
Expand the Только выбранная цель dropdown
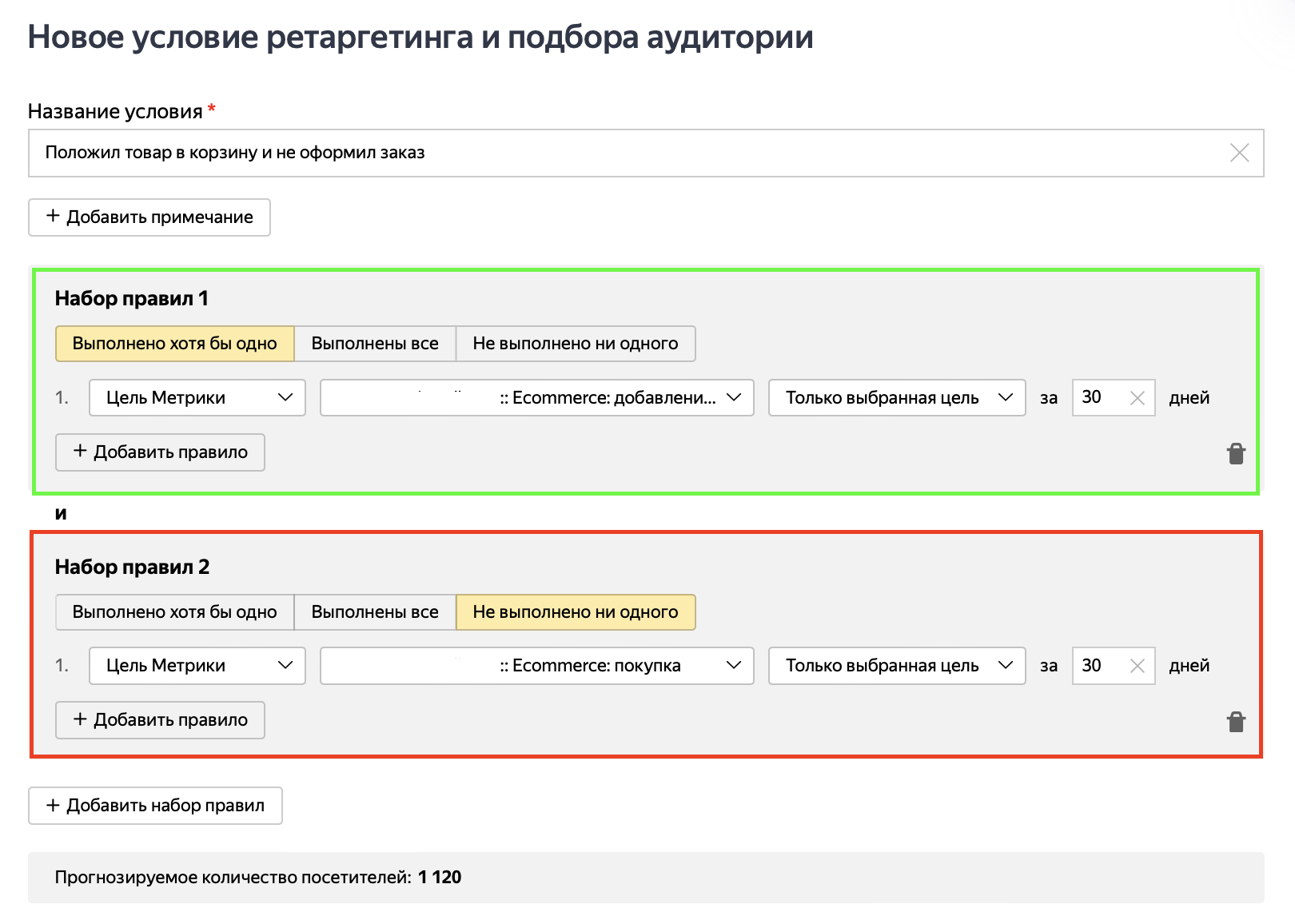896,397
